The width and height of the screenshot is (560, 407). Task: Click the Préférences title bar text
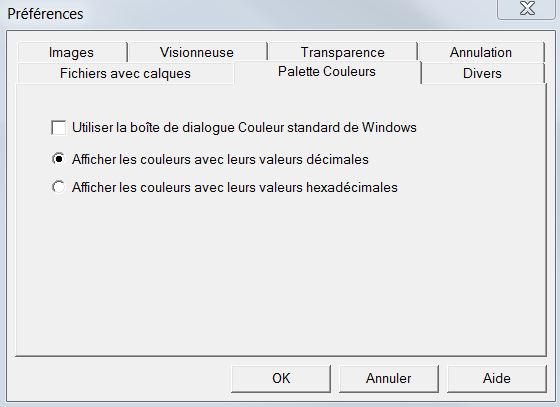tap(45, 14)
